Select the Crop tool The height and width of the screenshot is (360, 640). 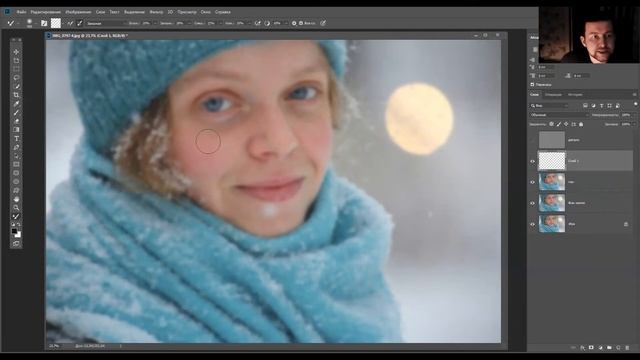coord(16,95)
